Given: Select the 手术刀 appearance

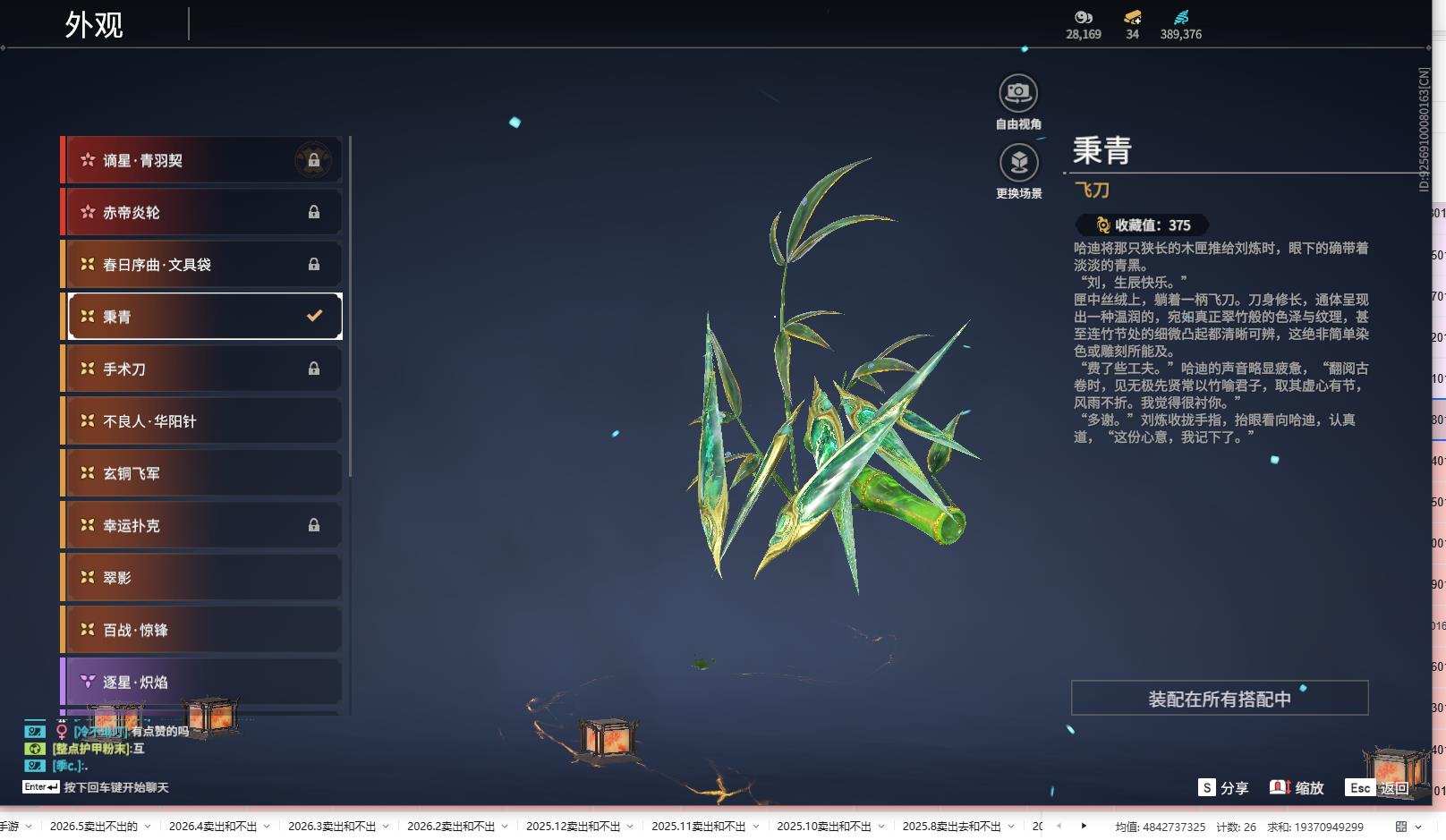Looking at the screenshot, I should [201, 369].
